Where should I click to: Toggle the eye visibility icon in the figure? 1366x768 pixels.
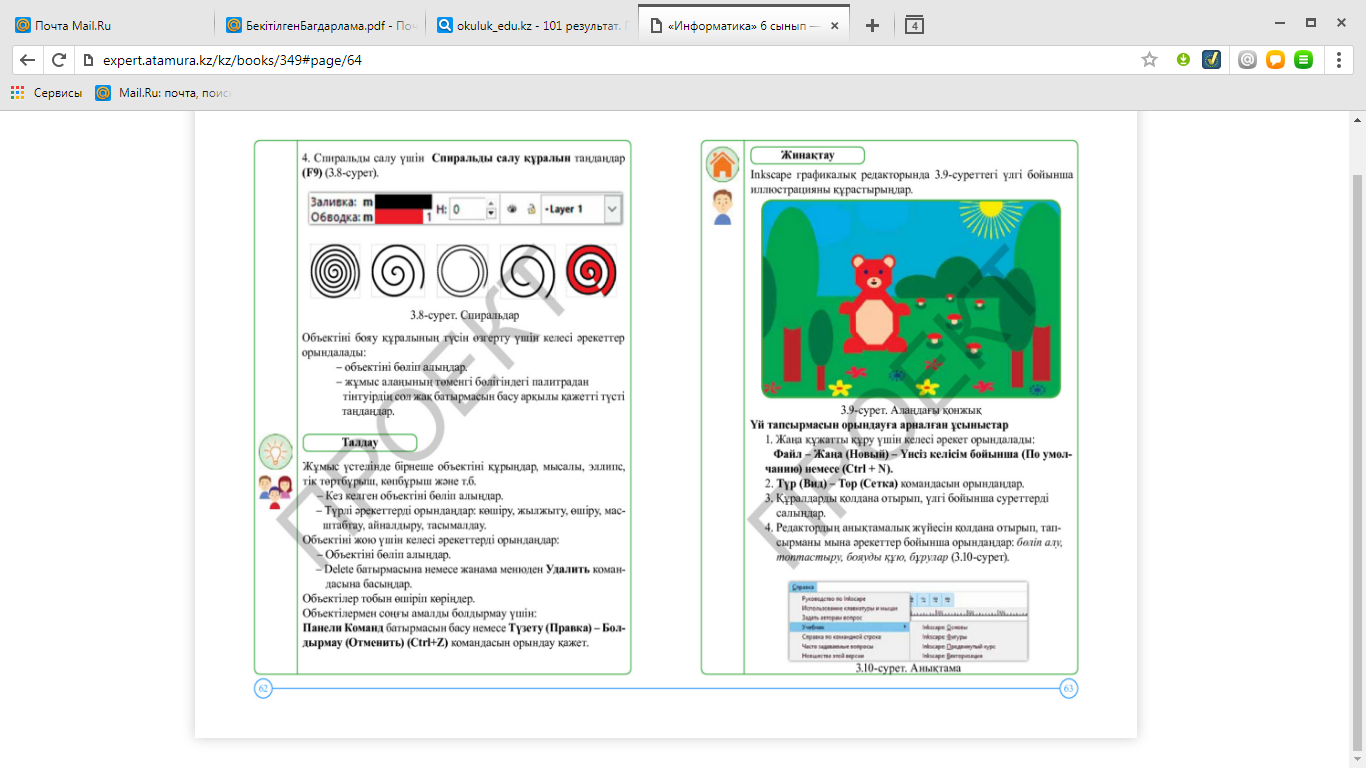tap(511, 210)
